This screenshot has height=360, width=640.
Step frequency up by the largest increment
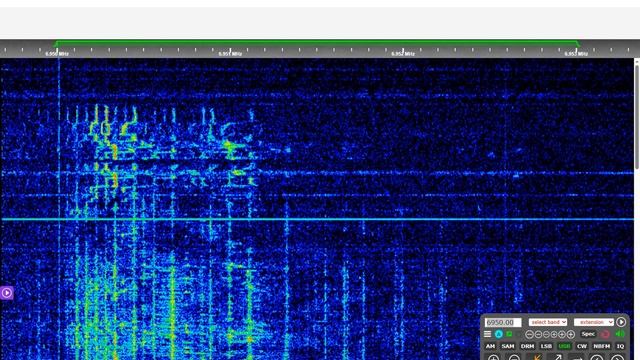[x=571, y=334]
